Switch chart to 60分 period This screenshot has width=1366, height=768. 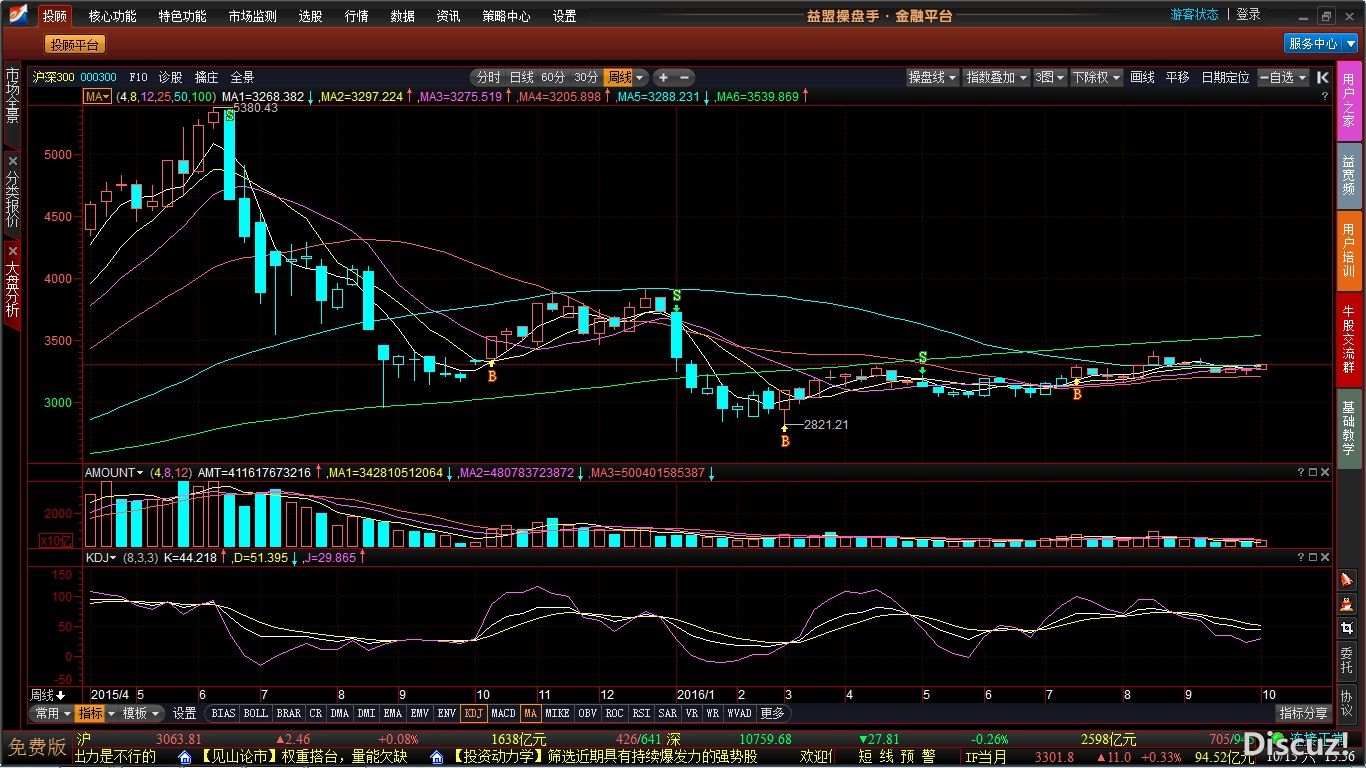coord(553,77)
